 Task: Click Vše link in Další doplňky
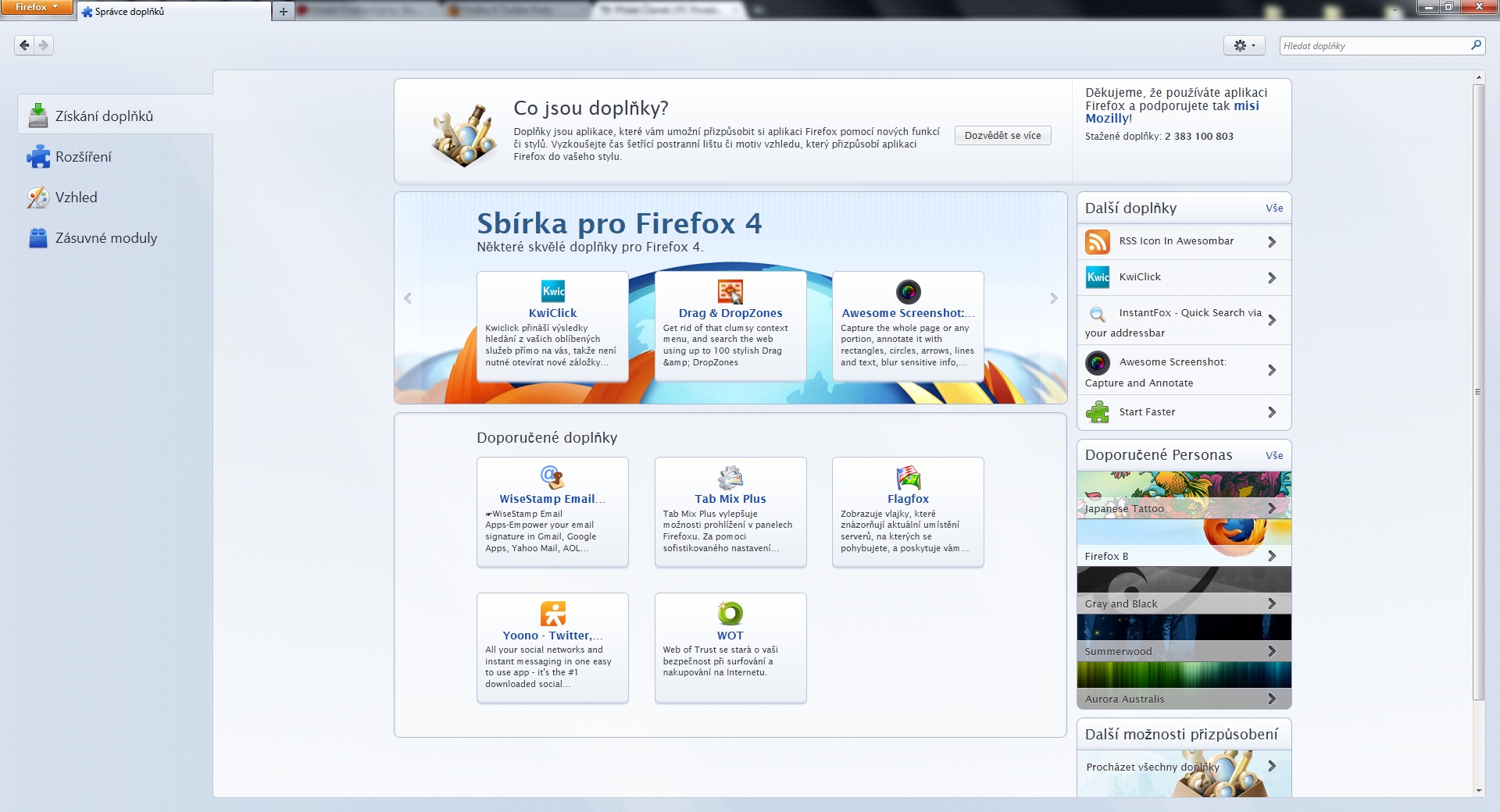pyautogui.click(x=1274, y=208)
